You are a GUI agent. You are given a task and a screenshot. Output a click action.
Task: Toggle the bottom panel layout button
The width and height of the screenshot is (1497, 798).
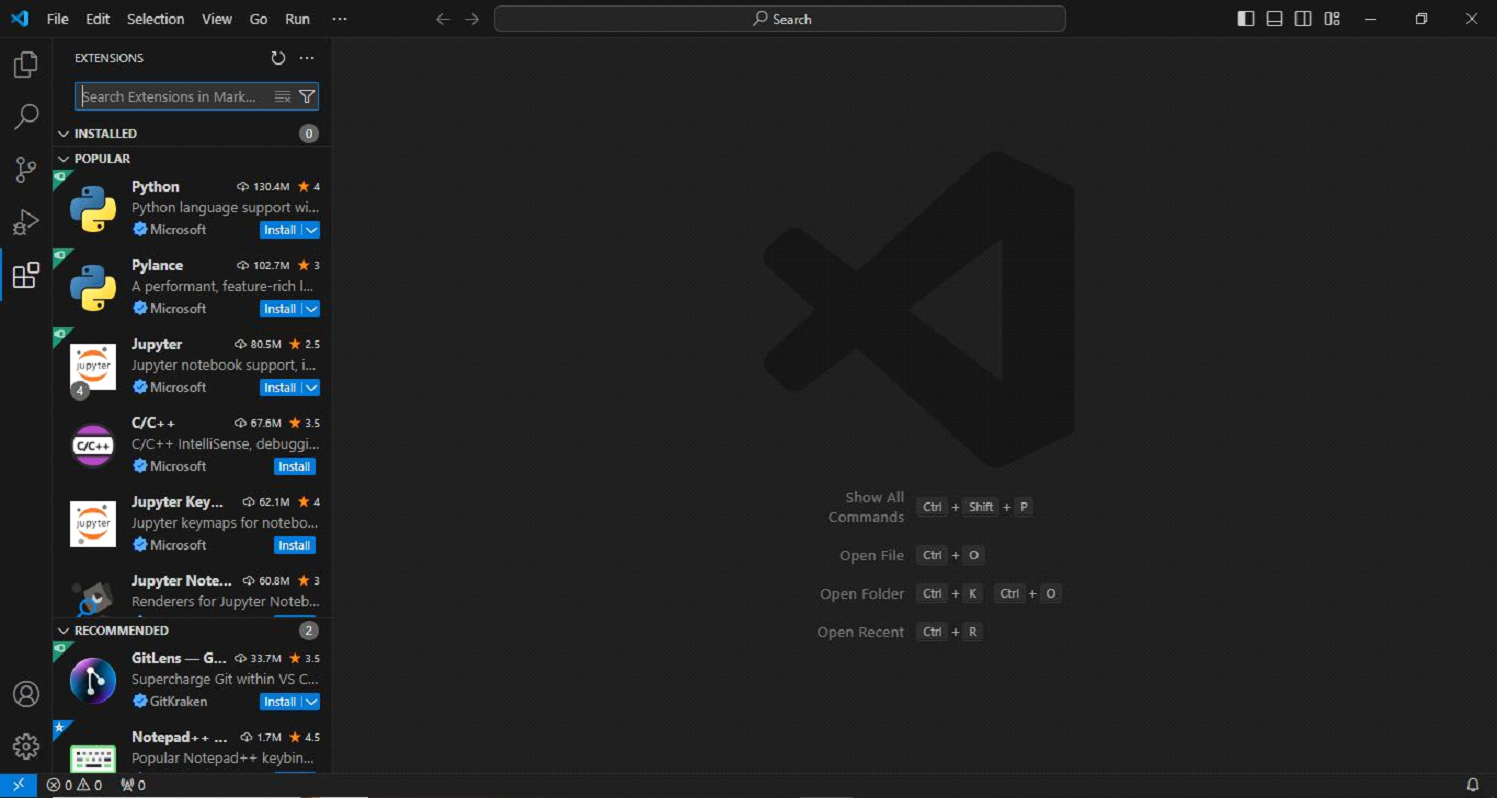pyautogui.click(x=1274, y=19)
